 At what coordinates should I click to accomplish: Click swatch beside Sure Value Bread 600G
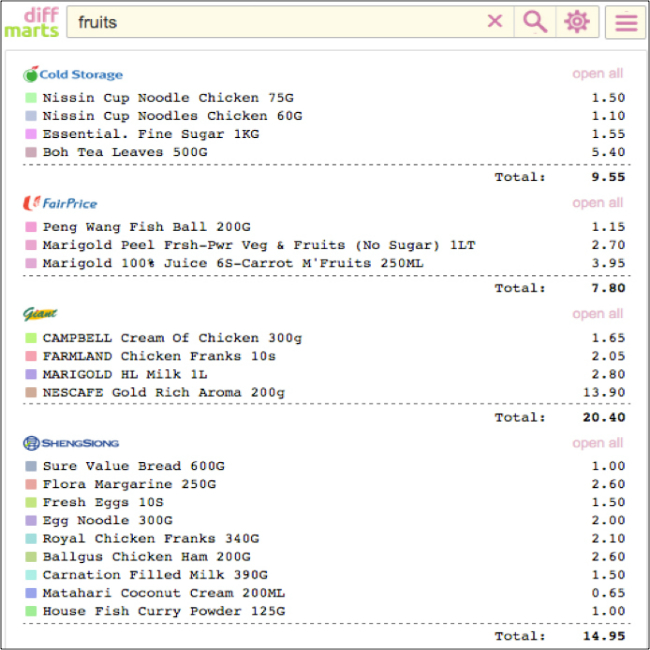pos(31,466)
